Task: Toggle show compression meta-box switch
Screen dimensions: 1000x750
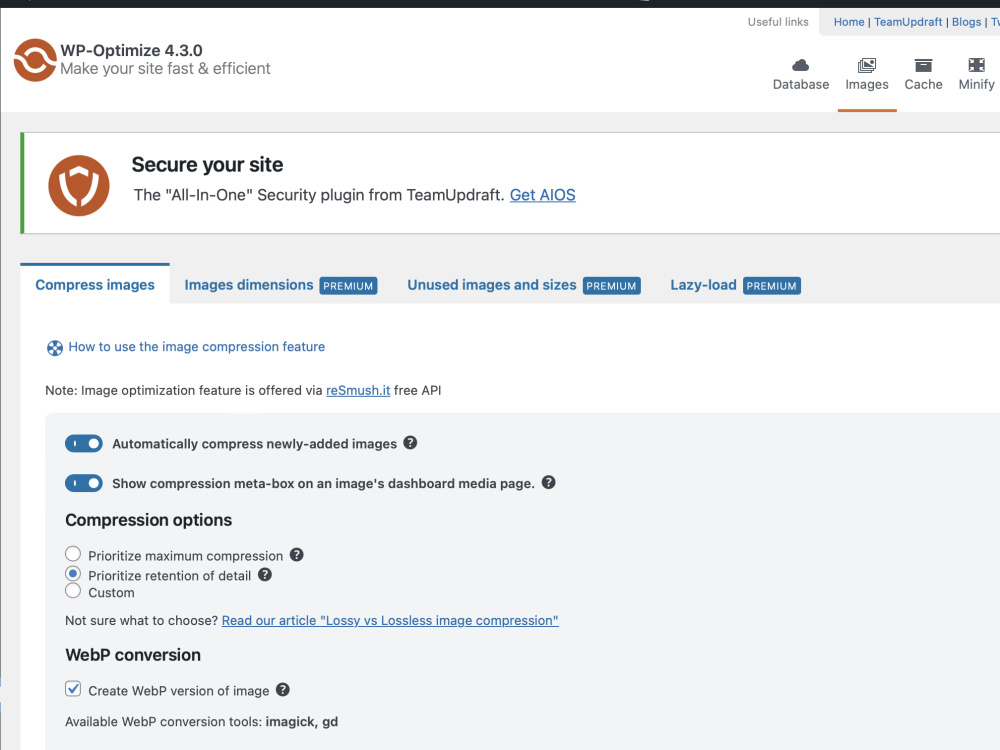Action: 84,483
